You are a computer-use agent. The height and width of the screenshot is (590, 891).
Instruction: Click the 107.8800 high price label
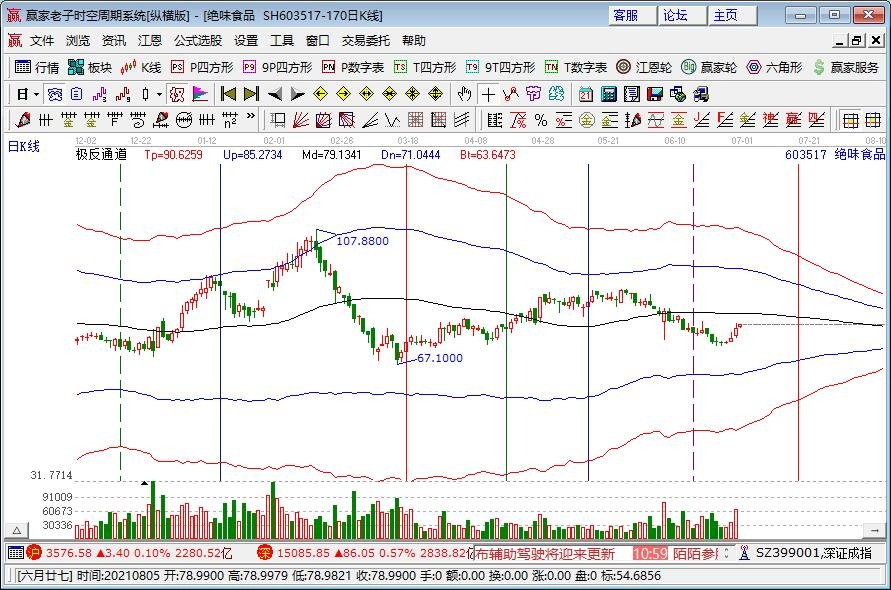[x=363, y=241]
